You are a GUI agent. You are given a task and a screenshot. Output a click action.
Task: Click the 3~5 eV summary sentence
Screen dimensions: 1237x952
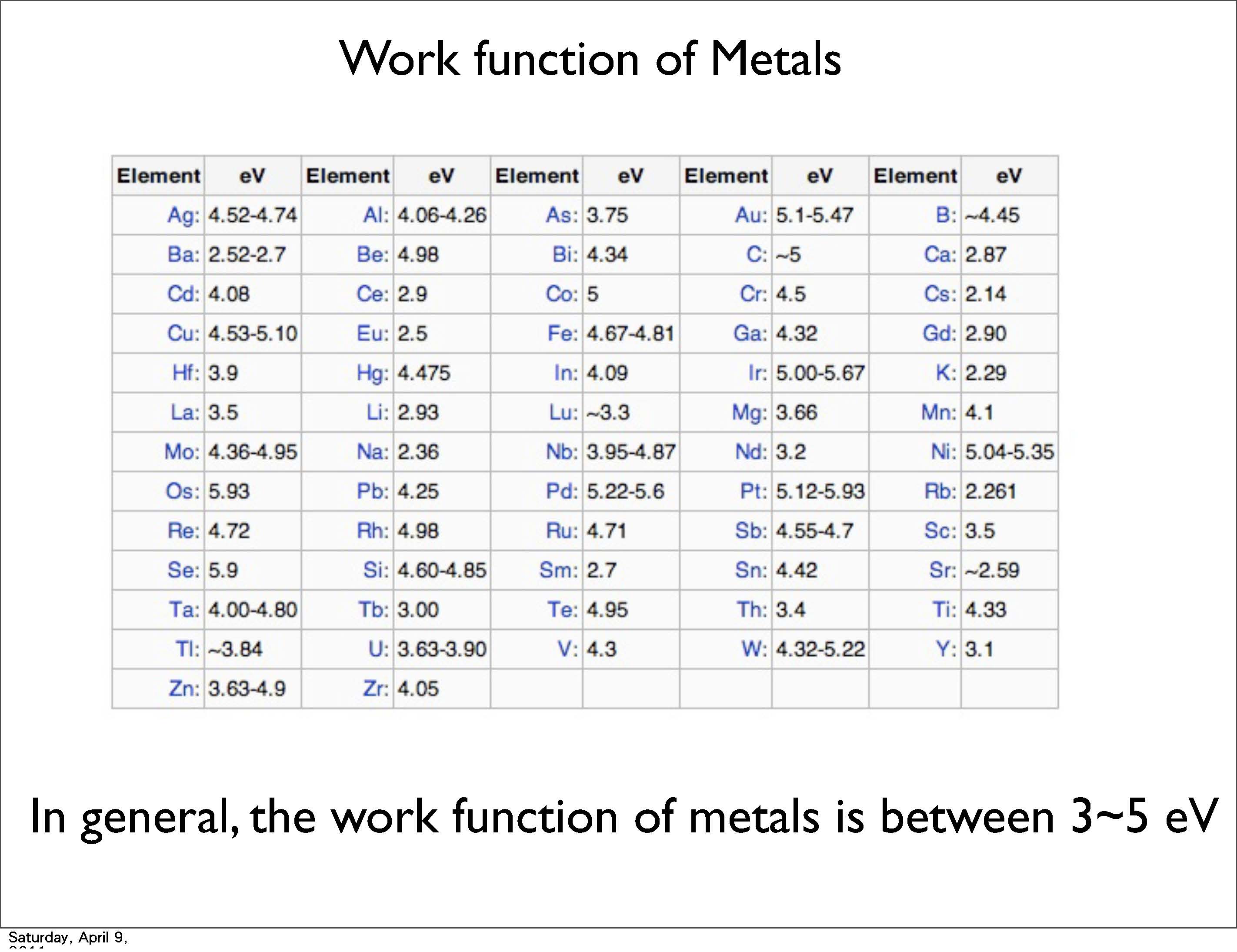pos(623,817)
